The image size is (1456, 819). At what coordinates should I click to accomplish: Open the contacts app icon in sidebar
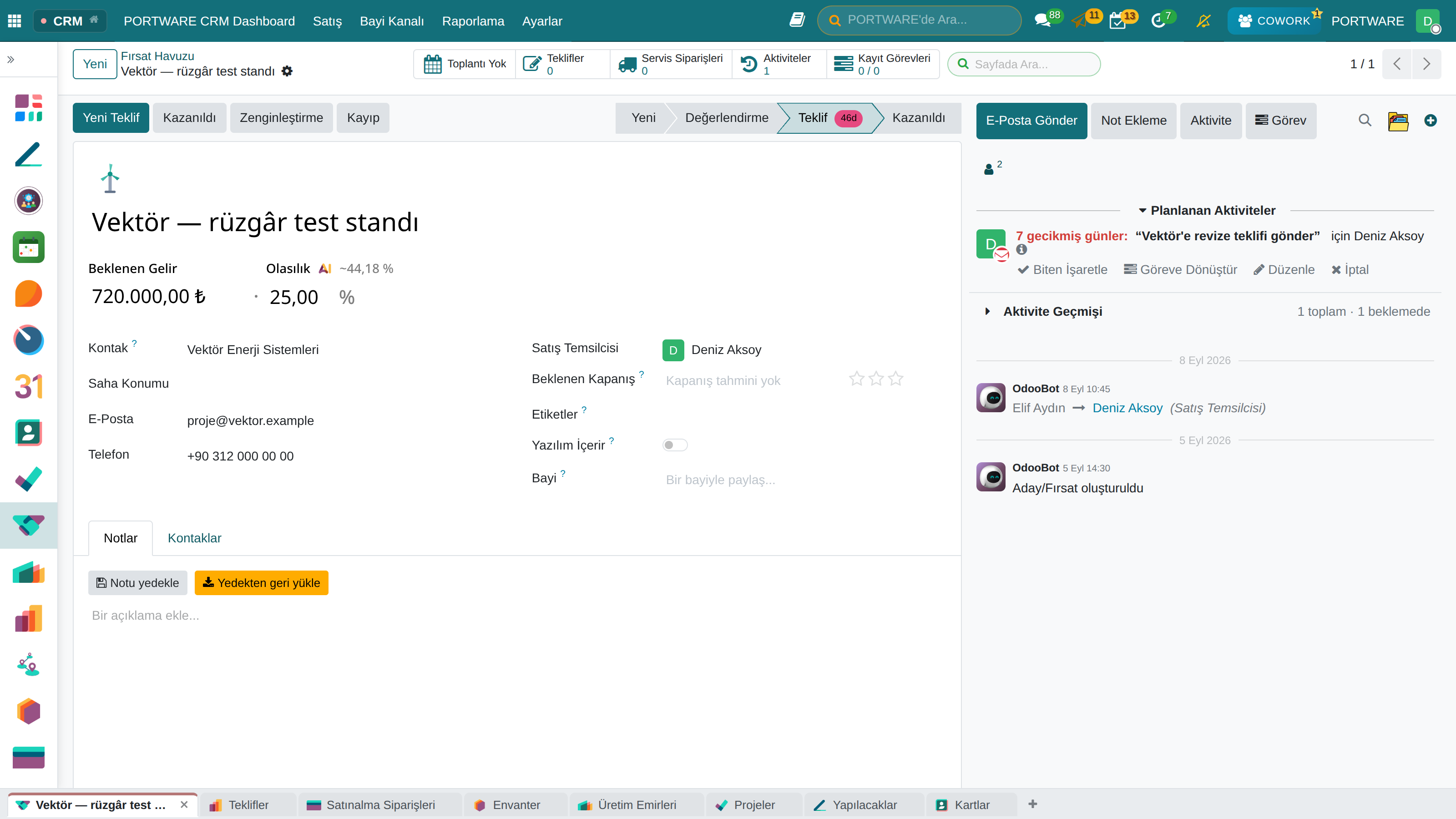click(x=28, y=433)
